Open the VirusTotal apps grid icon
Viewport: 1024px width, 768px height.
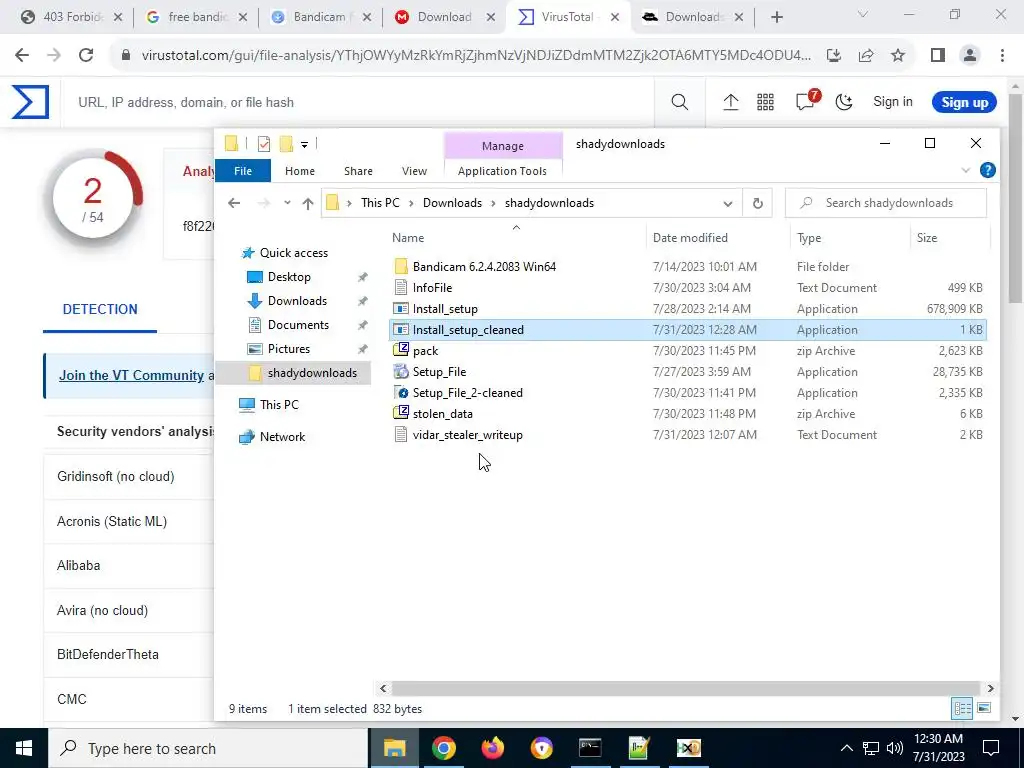[765, 102]
